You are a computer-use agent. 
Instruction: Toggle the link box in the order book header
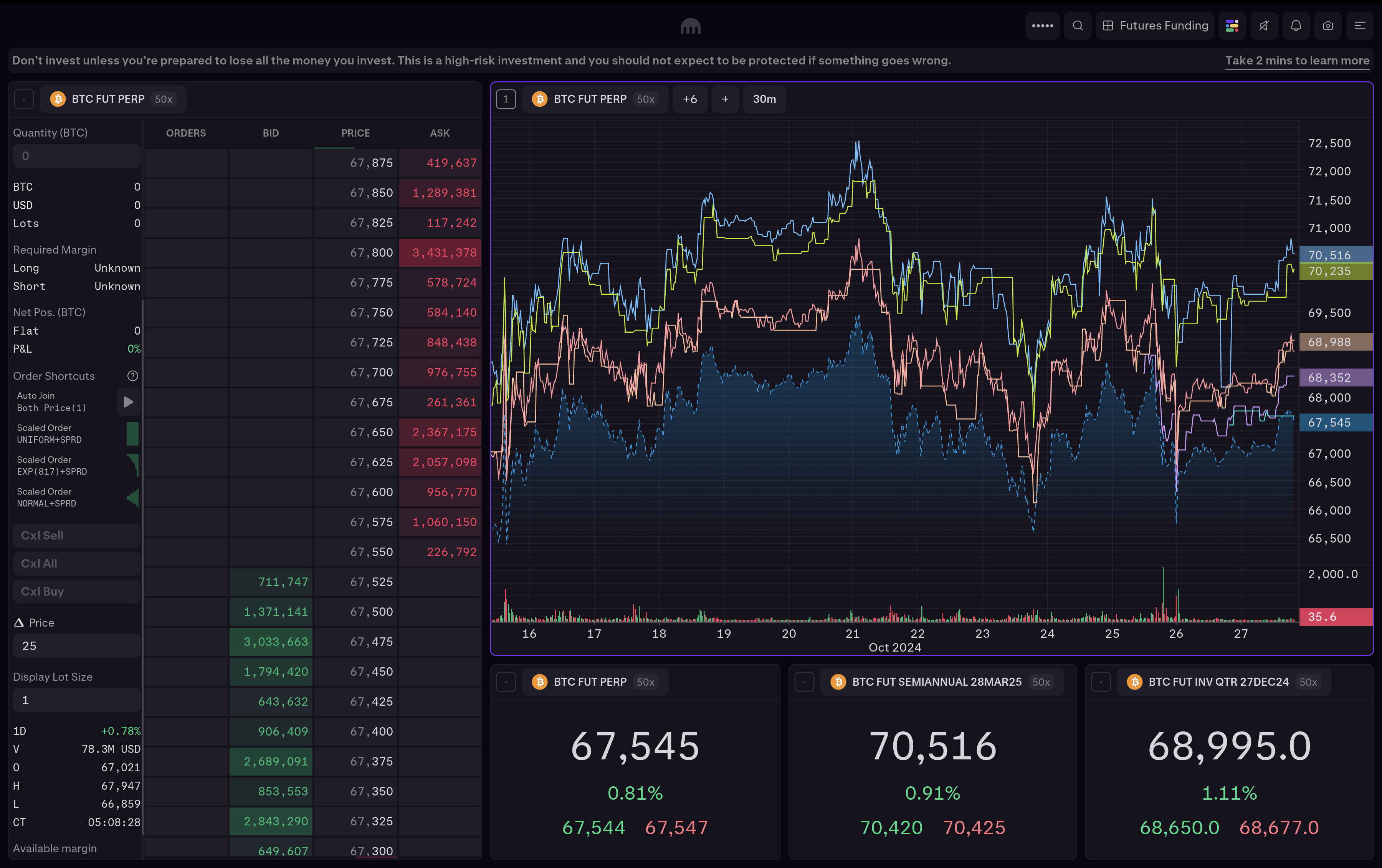pos(23,99)
